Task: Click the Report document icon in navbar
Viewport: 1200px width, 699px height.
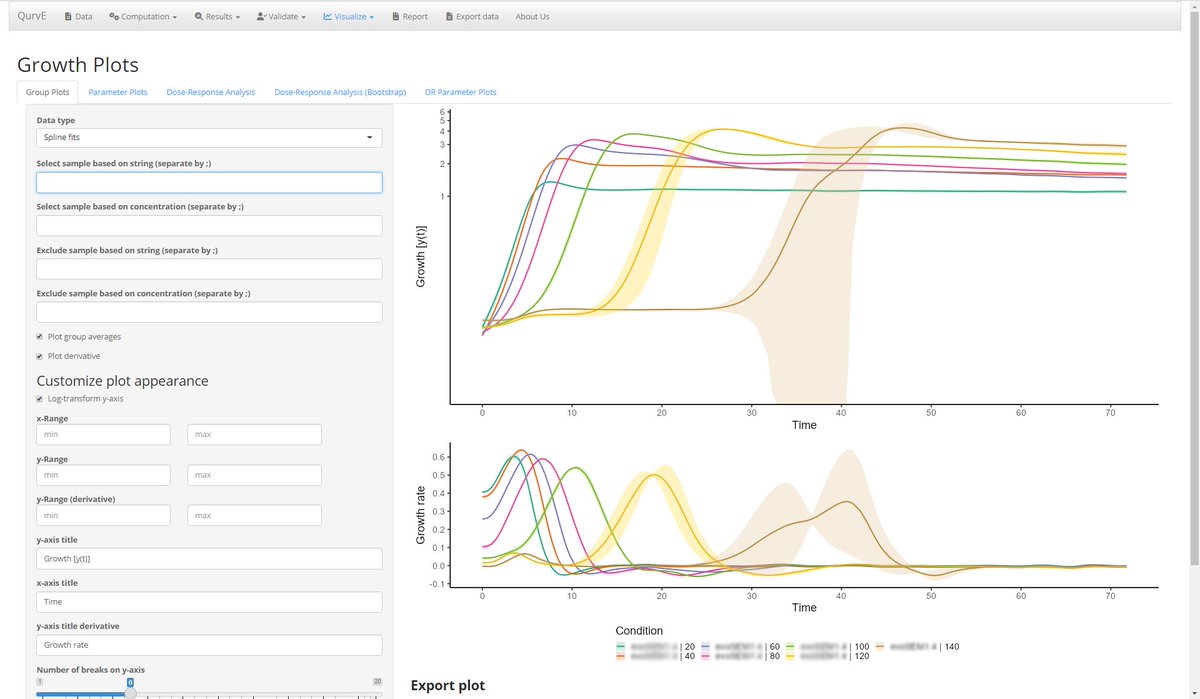Action: coord(396,17)
